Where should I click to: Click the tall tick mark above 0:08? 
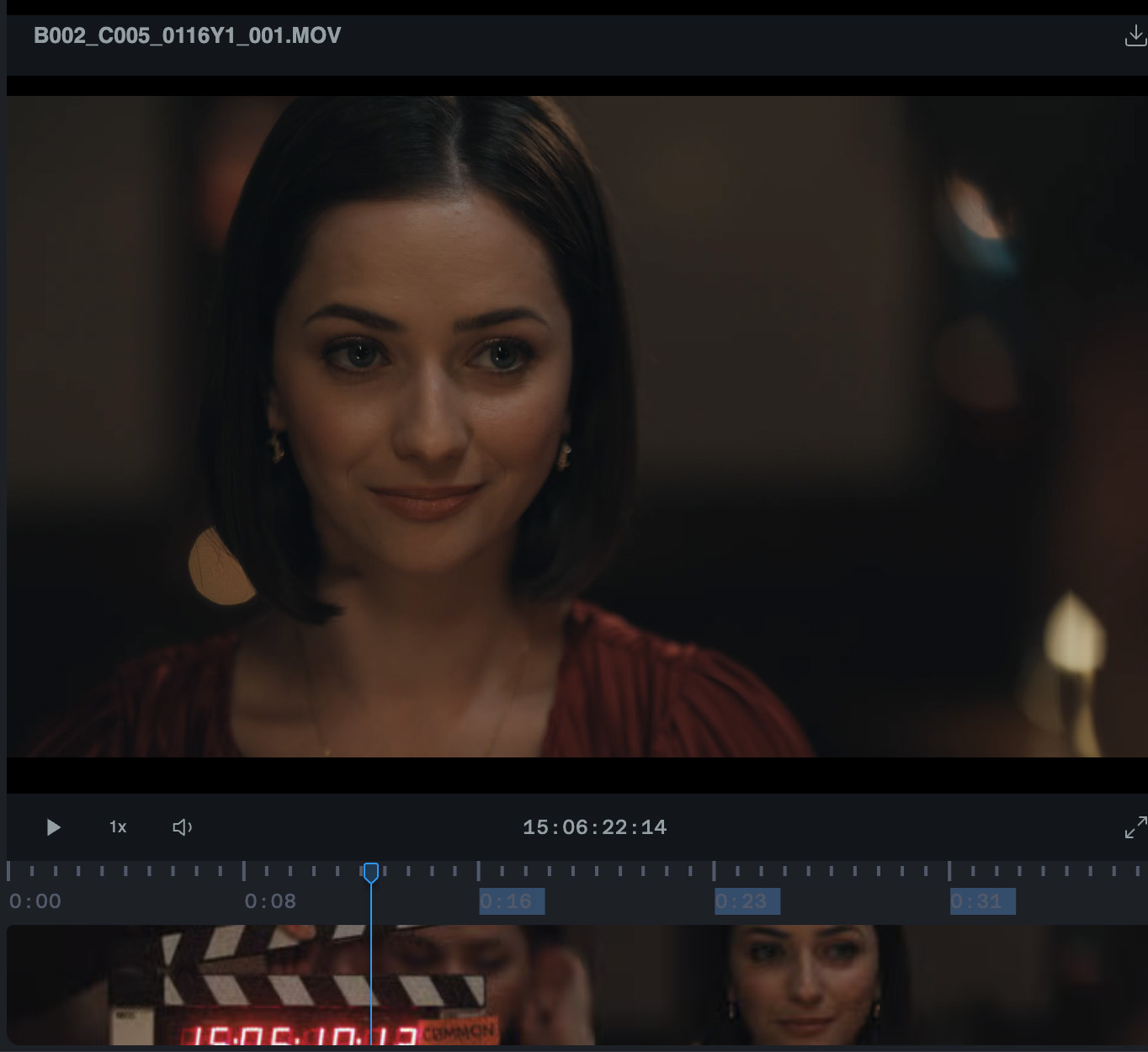[x=244, y=870]
